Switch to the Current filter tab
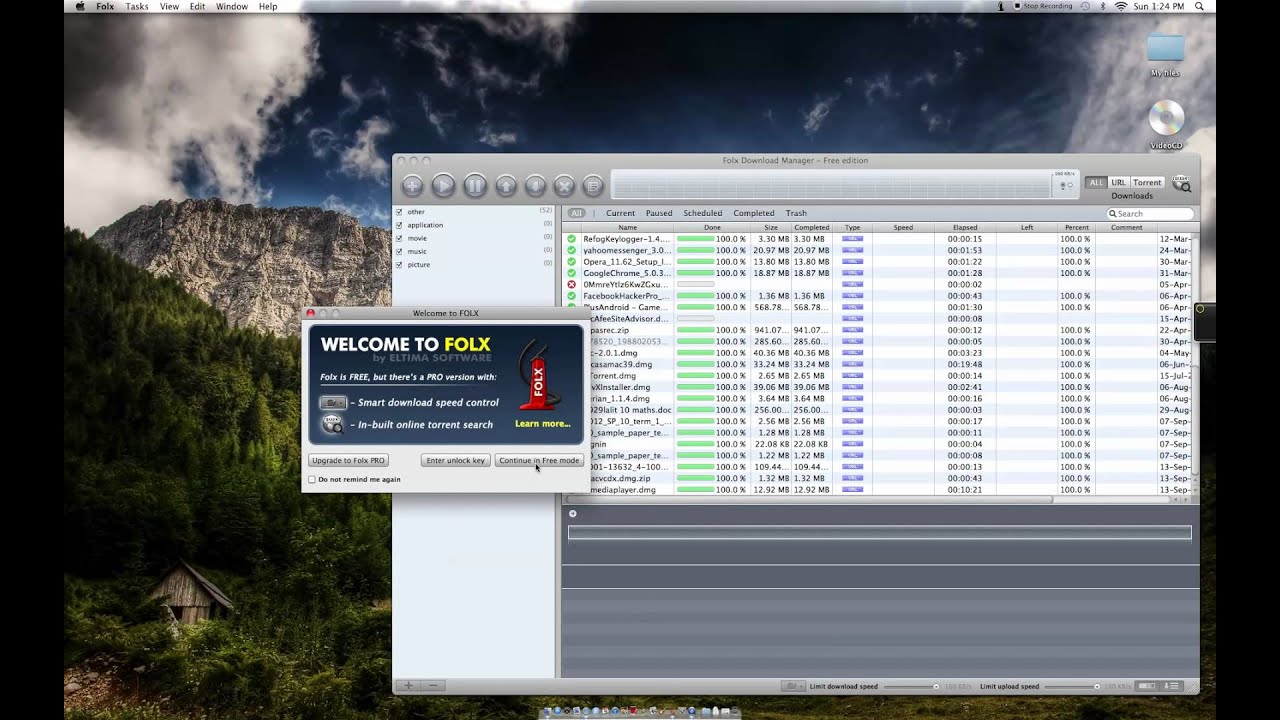The image size is (1280, 720). (x=620, y=213)
